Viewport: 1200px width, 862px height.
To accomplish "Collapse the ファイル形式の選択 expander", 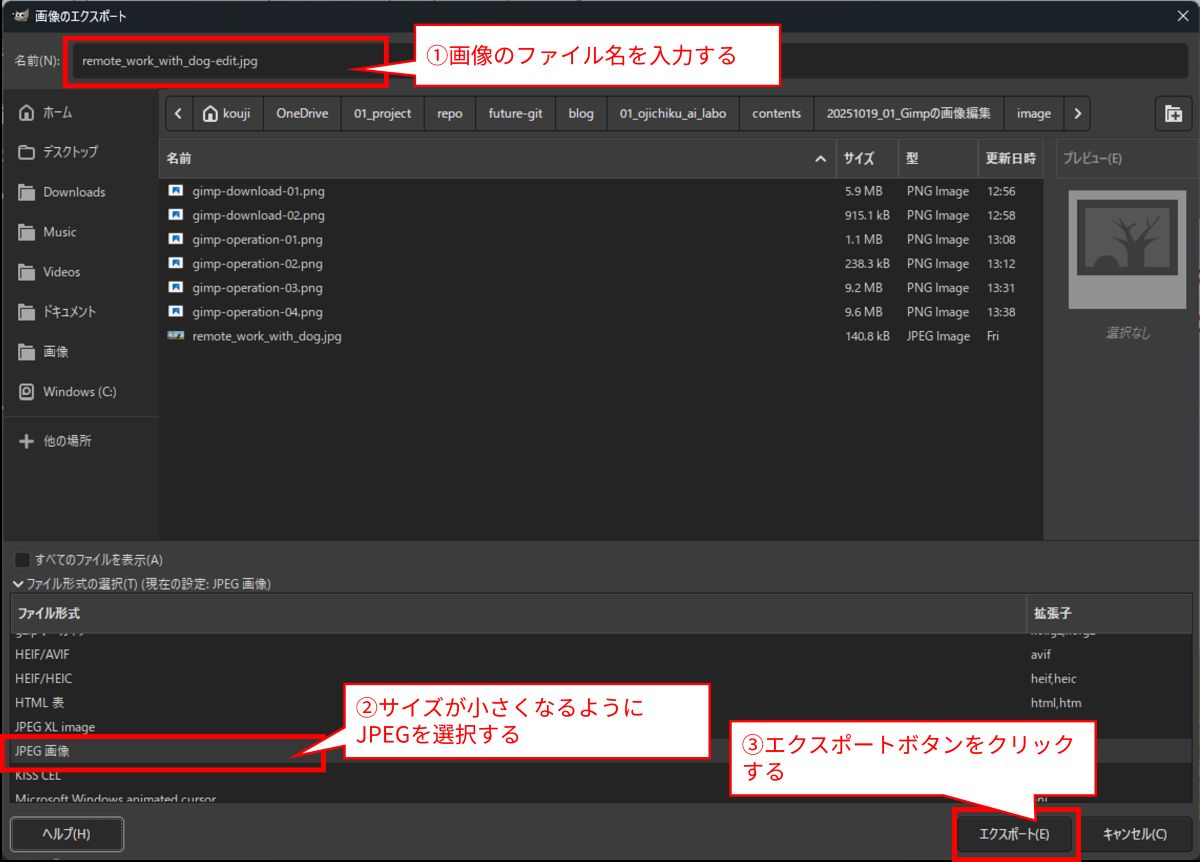I will (18, 584).
